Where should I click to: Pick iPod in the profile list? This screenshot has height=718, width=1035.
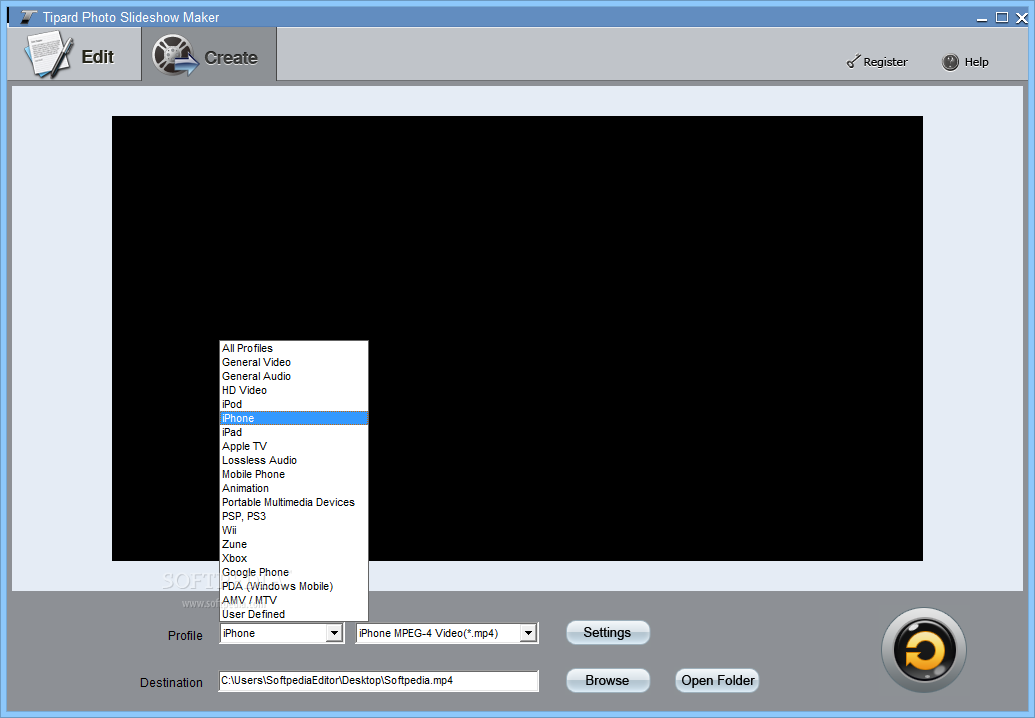point(293,404)
